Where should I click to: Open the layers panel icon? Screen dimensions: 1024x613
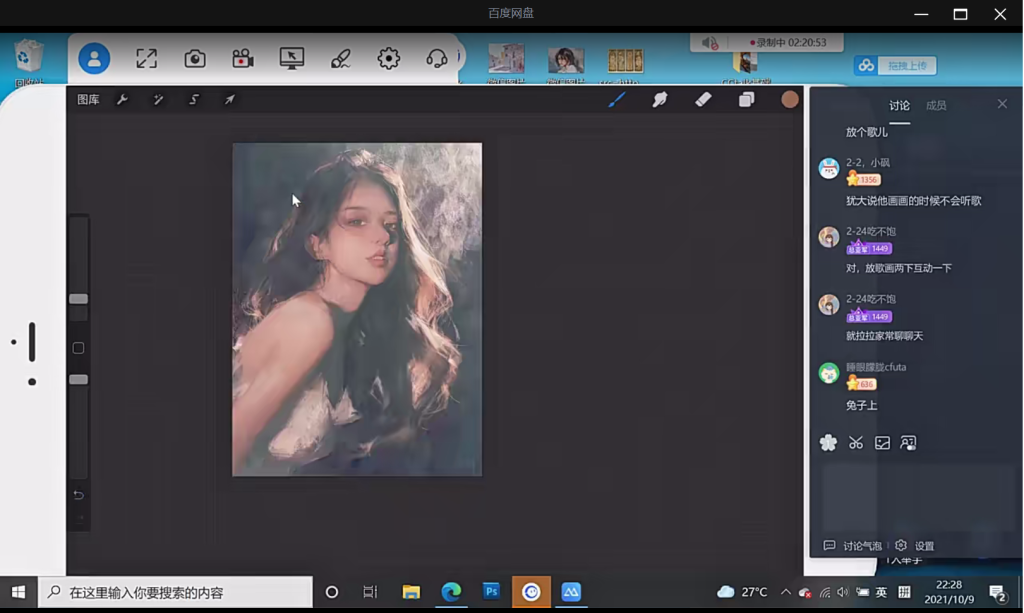point(746,99)
